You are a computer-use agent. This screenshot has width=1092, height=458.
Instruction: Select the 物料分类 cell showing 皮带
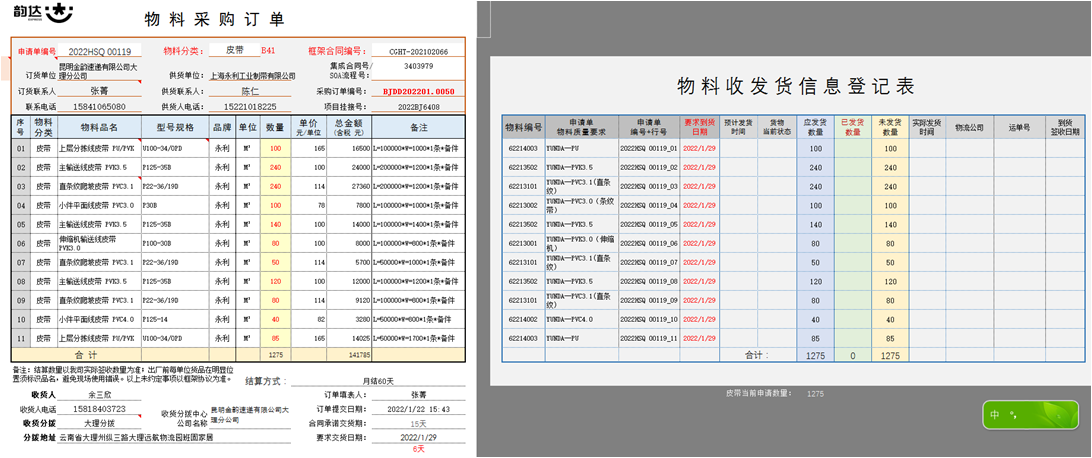234,50
